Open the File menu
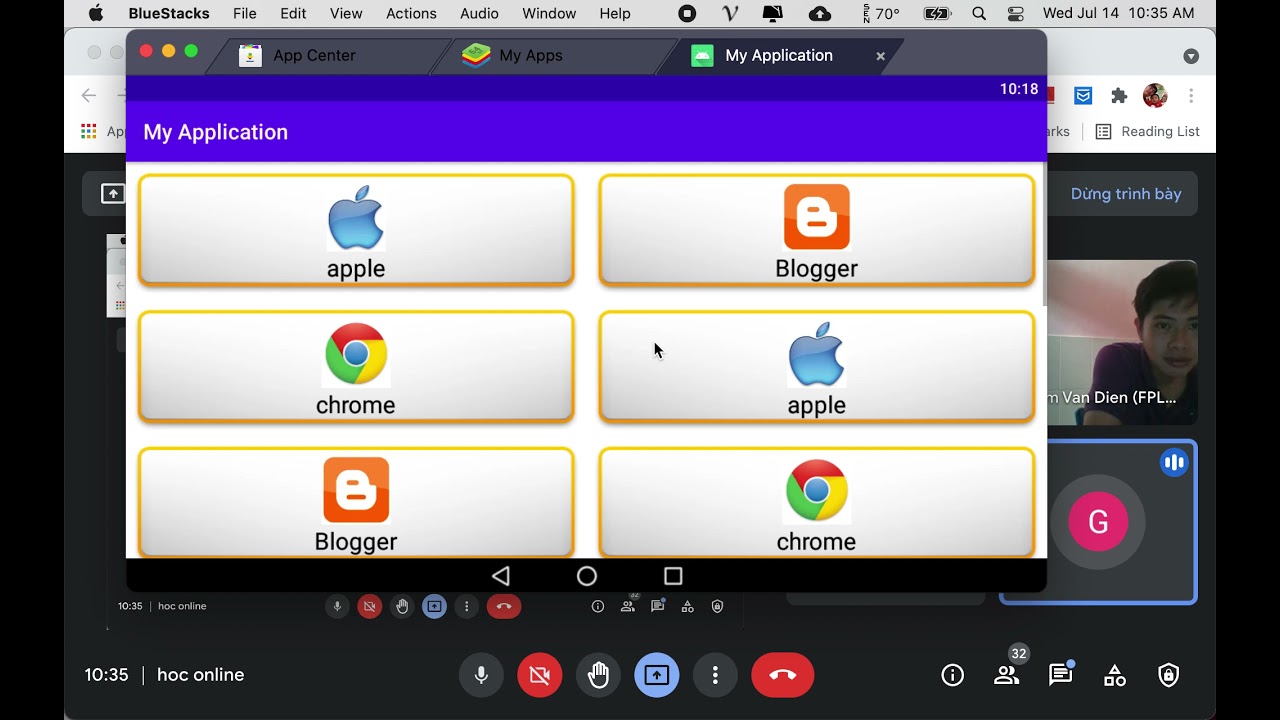 click(244, 13)
